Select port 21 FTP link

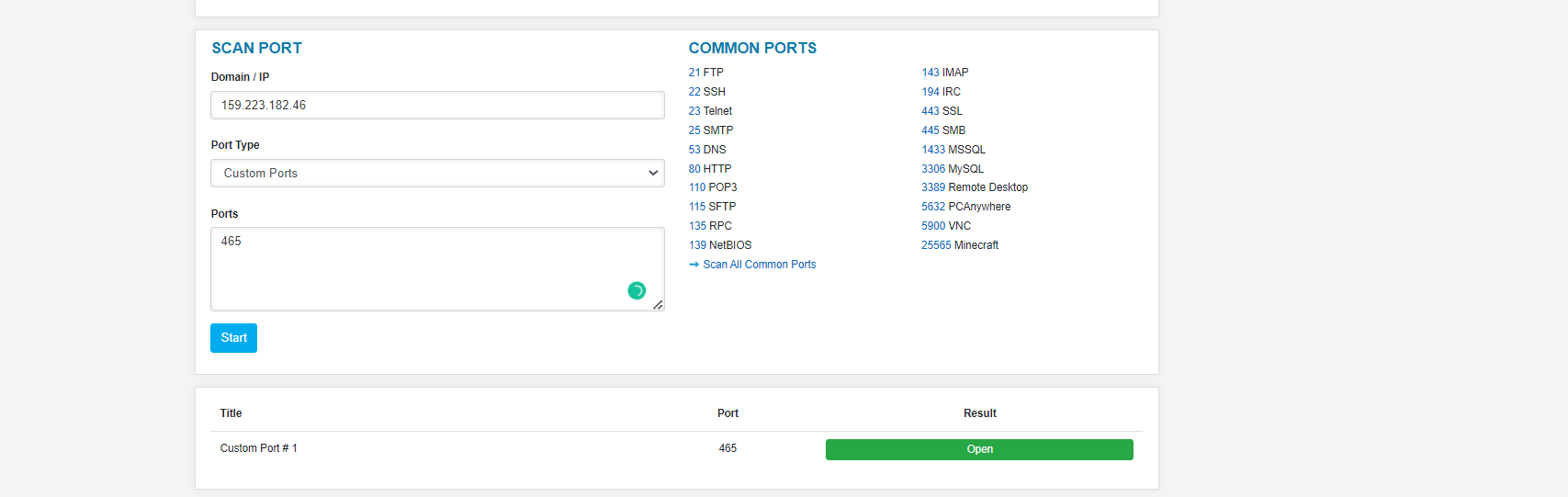tap(705, 73)
